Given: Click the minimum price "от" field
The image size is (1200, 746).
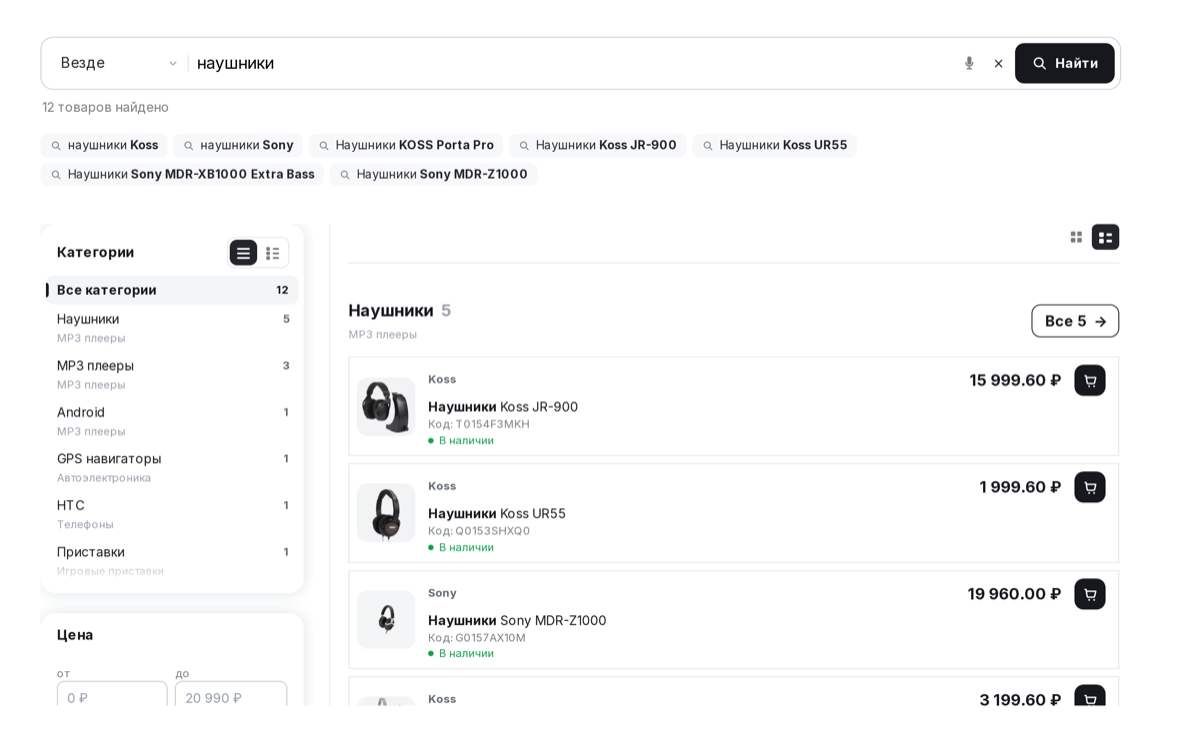Looking at the screenshot, I should coord(112,696).
